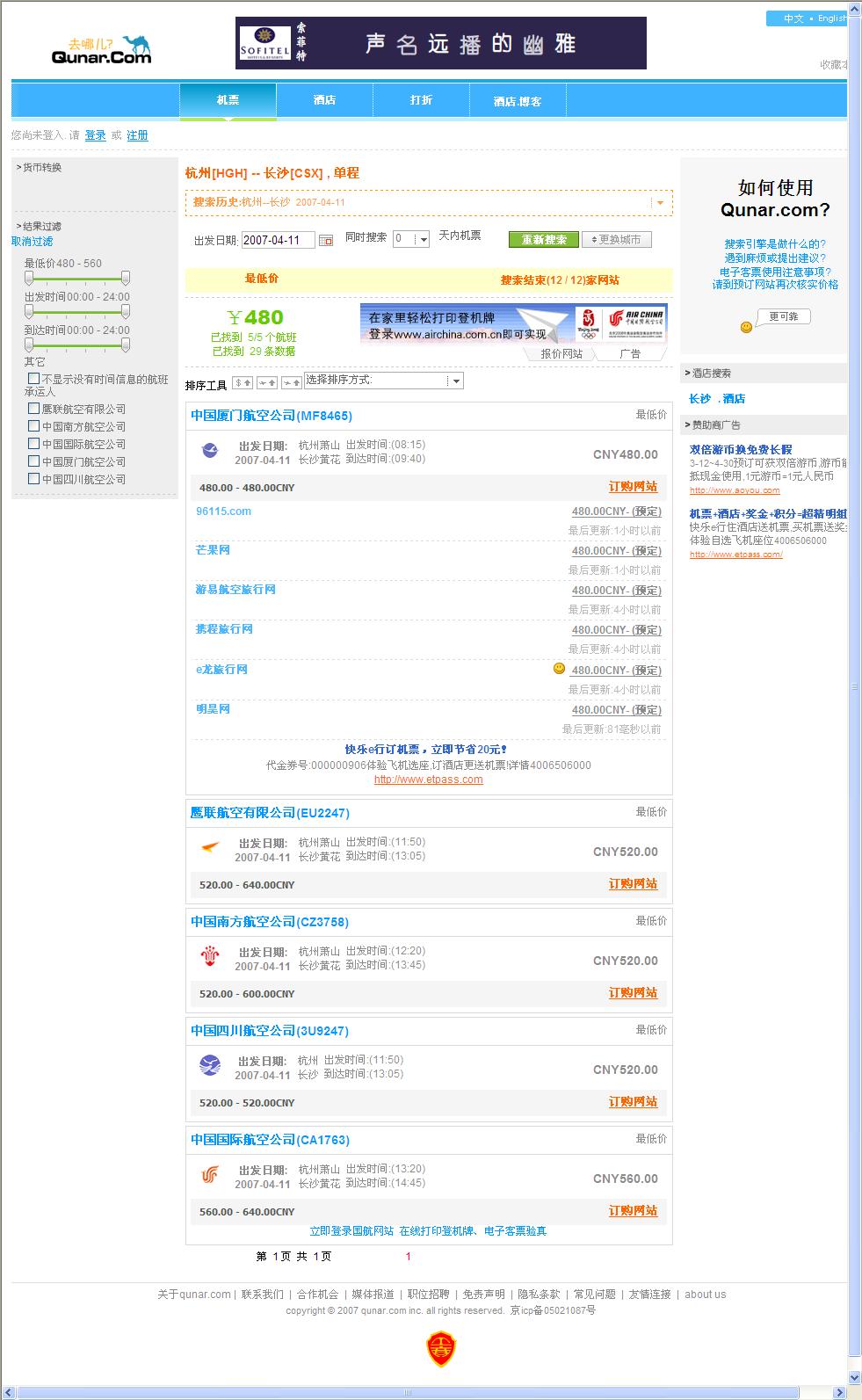This screenshot has width=862, height=1400.
Task: Open the Air China boarding pass banner
Action: pos(514,324)
